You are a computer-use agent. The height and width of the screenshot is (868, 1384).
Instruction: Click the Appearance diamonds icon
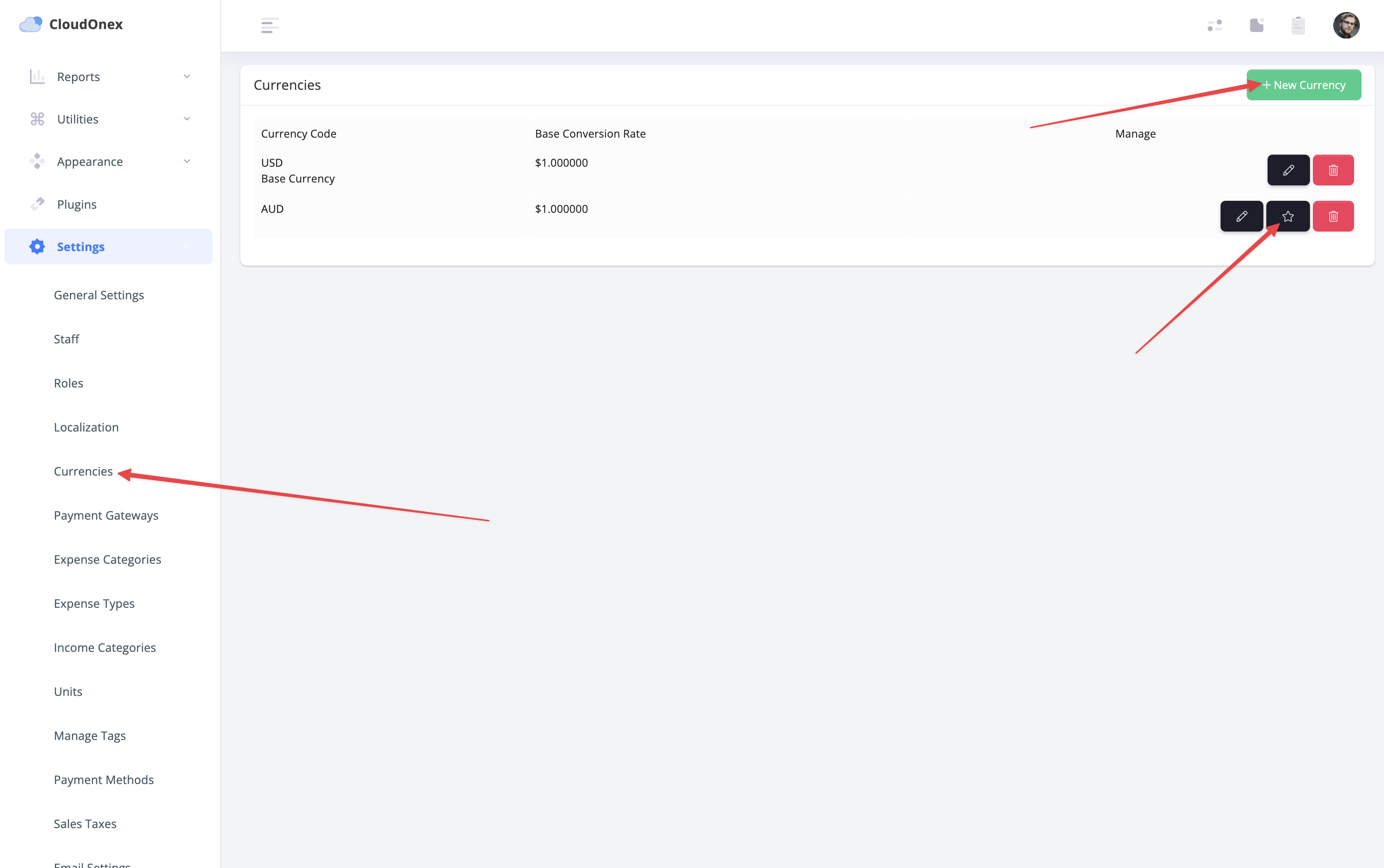[37, 161]
